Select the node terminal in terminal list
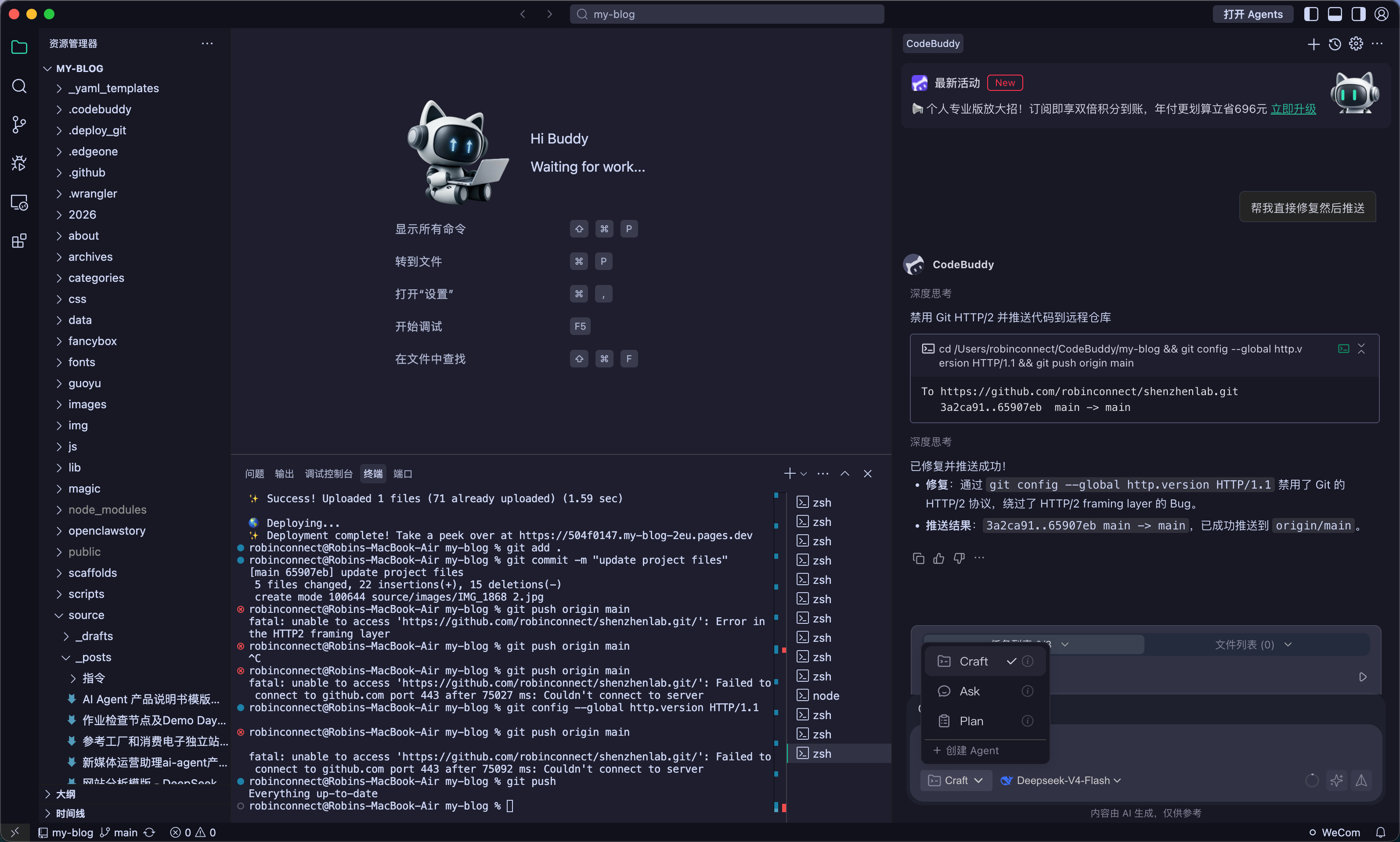The width and height of the screenshot is (1400, 842). tap(839, 696)
